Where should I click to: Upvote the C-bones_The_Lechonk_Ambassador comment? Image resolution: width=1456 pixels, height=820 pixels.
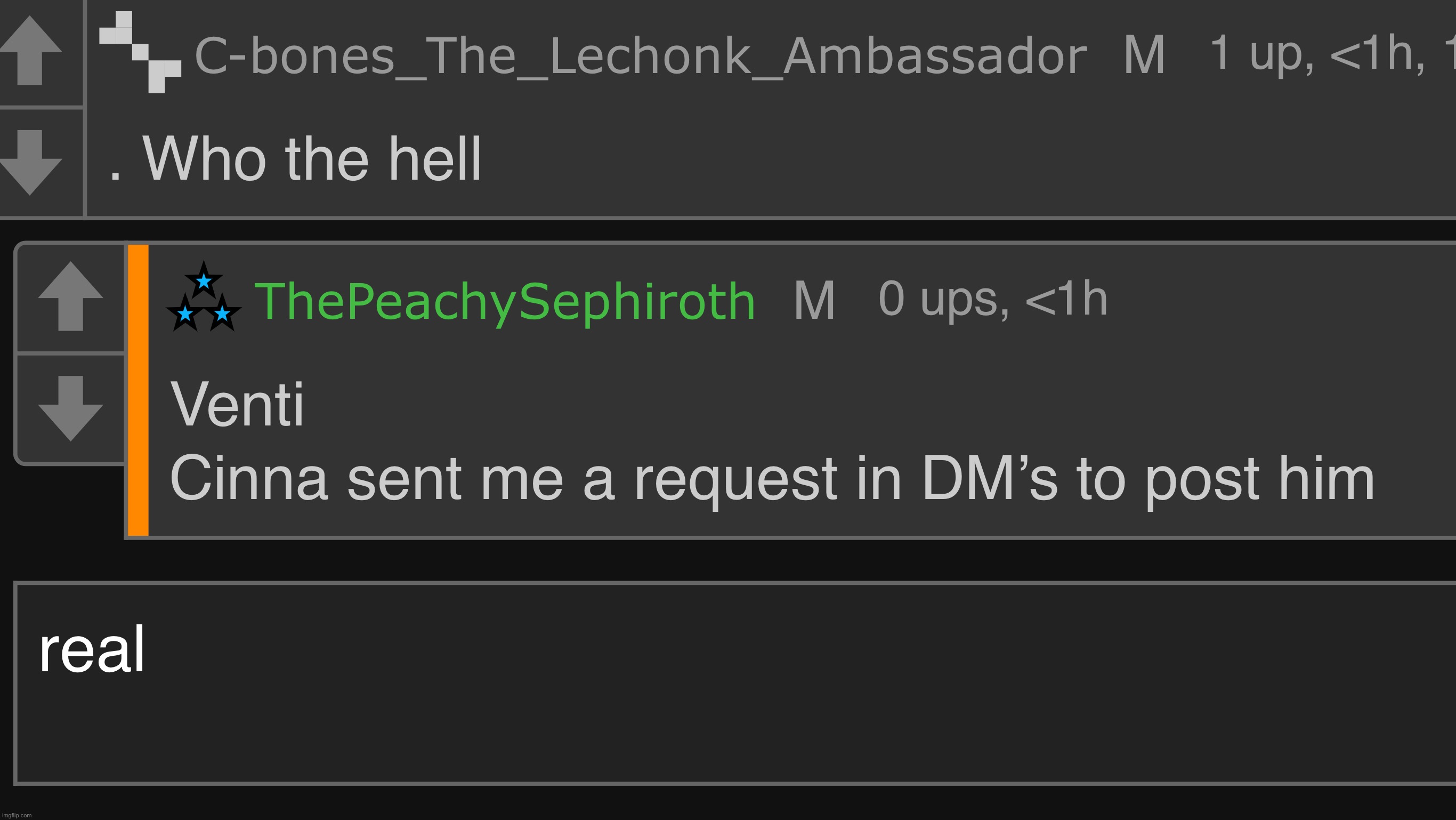coord(31,50)
